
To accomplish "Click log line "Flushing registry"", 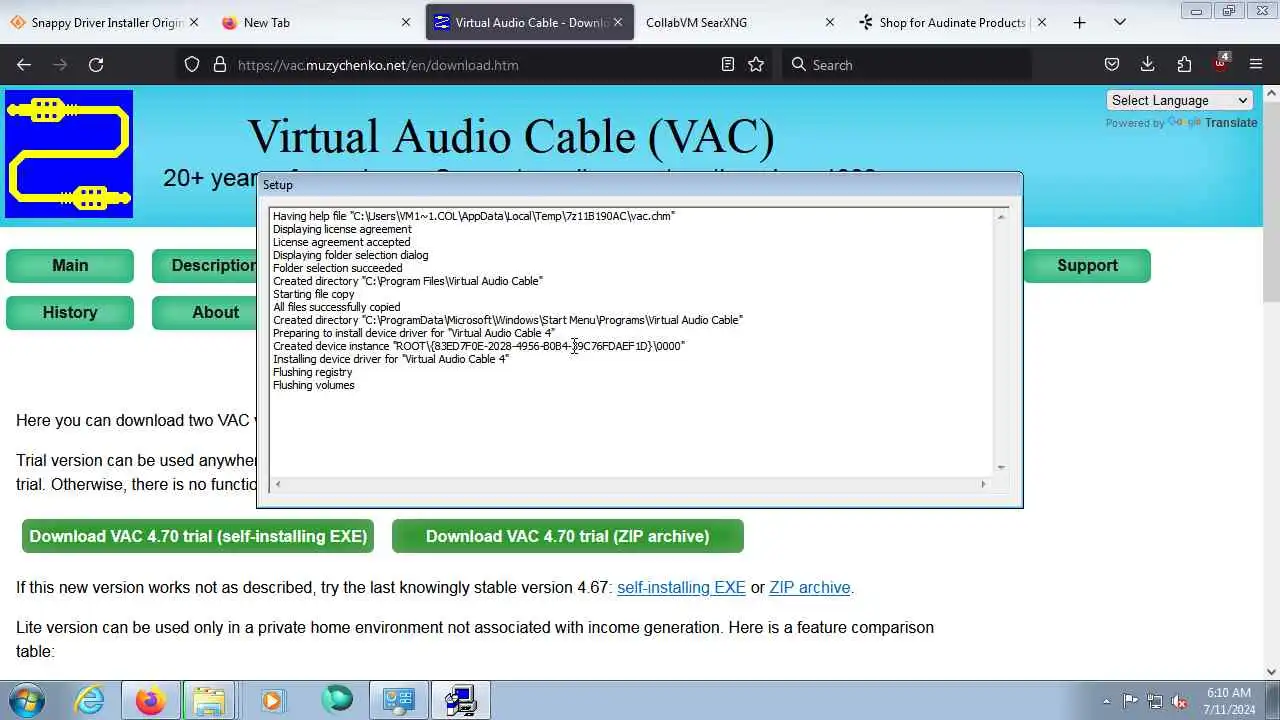I will (313, 372).
